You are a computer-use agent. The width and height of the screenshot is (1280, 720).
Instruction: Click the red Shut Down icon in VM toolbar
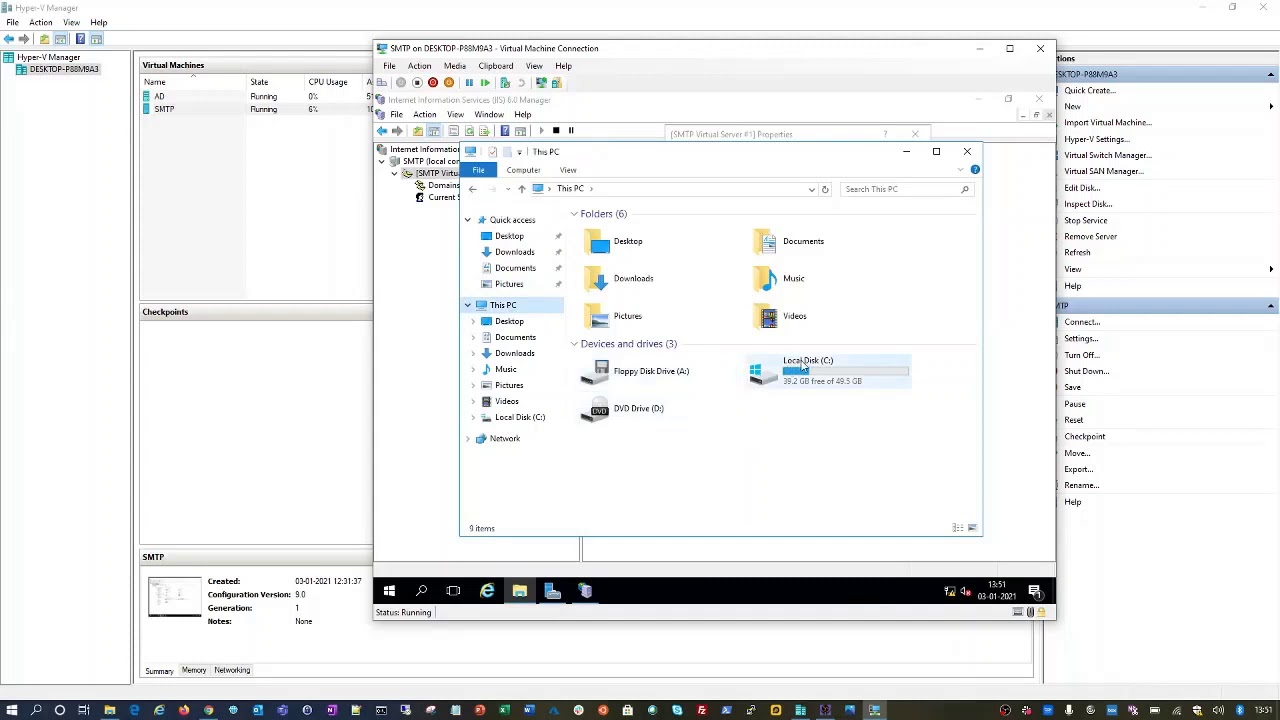(x=433, y=83)
